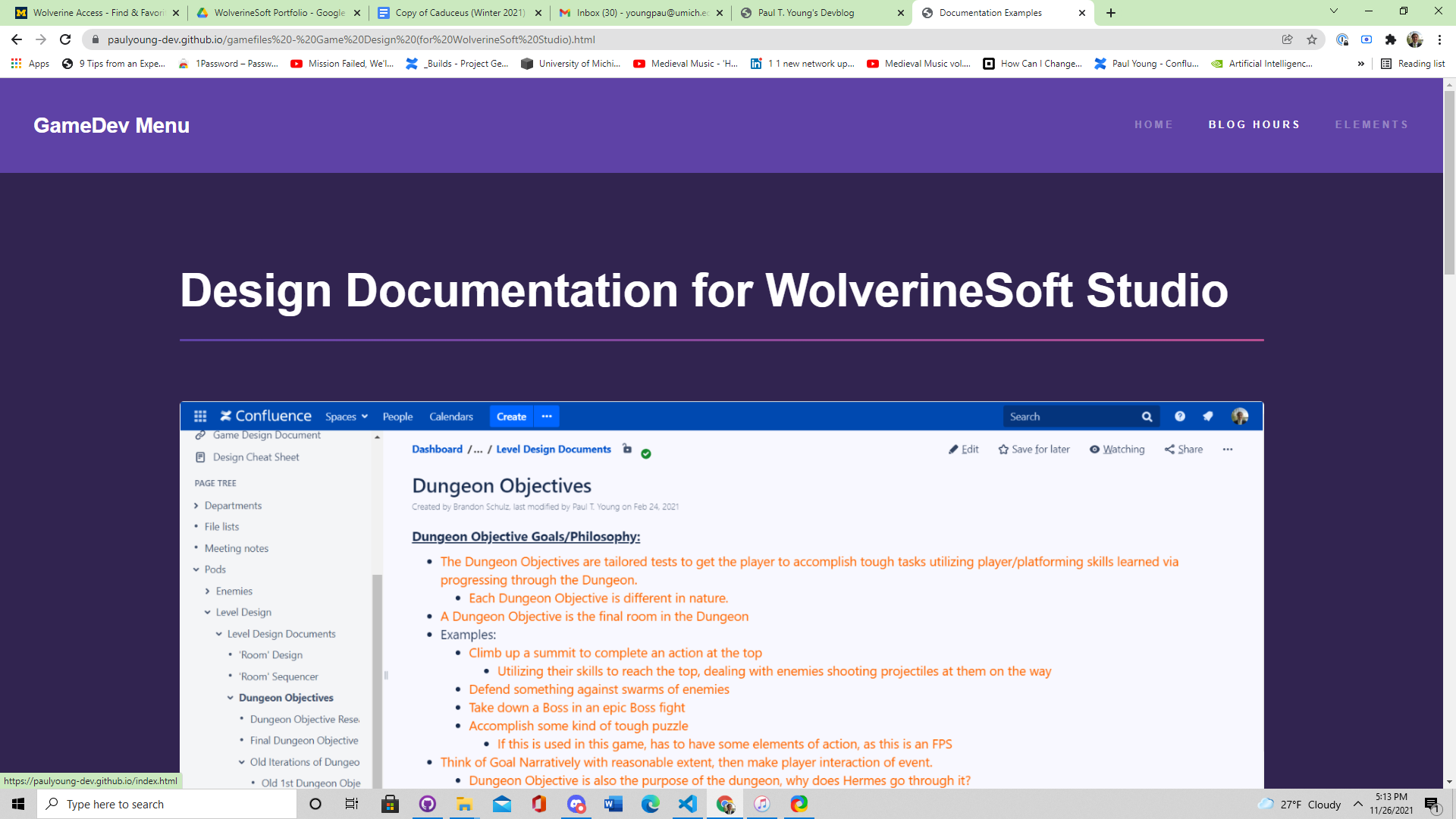The image size is (1456, 819).
Task: Switch to Wolverine Access tab
Action: pyautogui.click(x=97, y=13)
